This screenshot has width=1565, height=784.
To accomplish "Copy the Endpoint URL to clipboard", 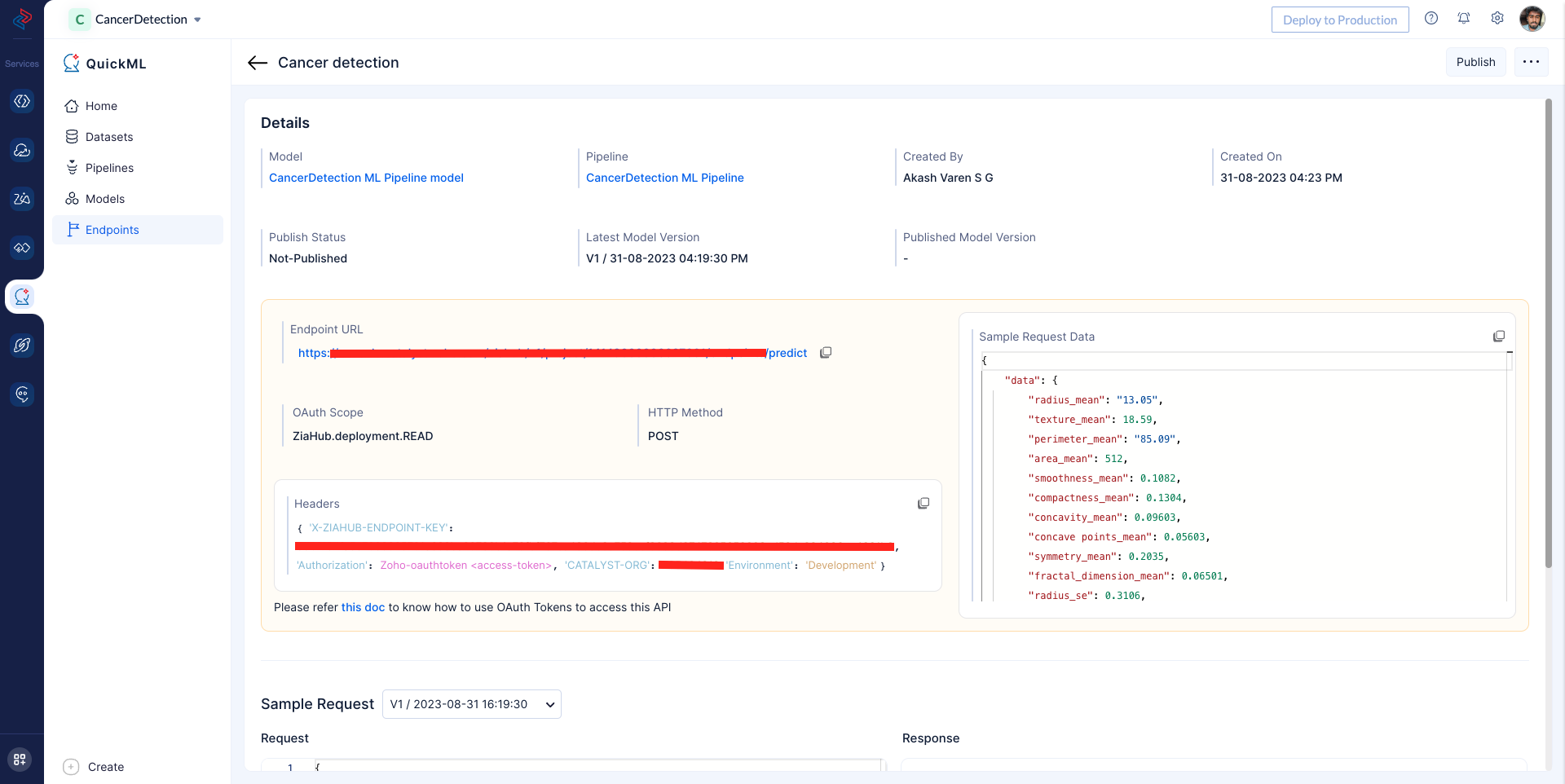I will coord(826,353).
